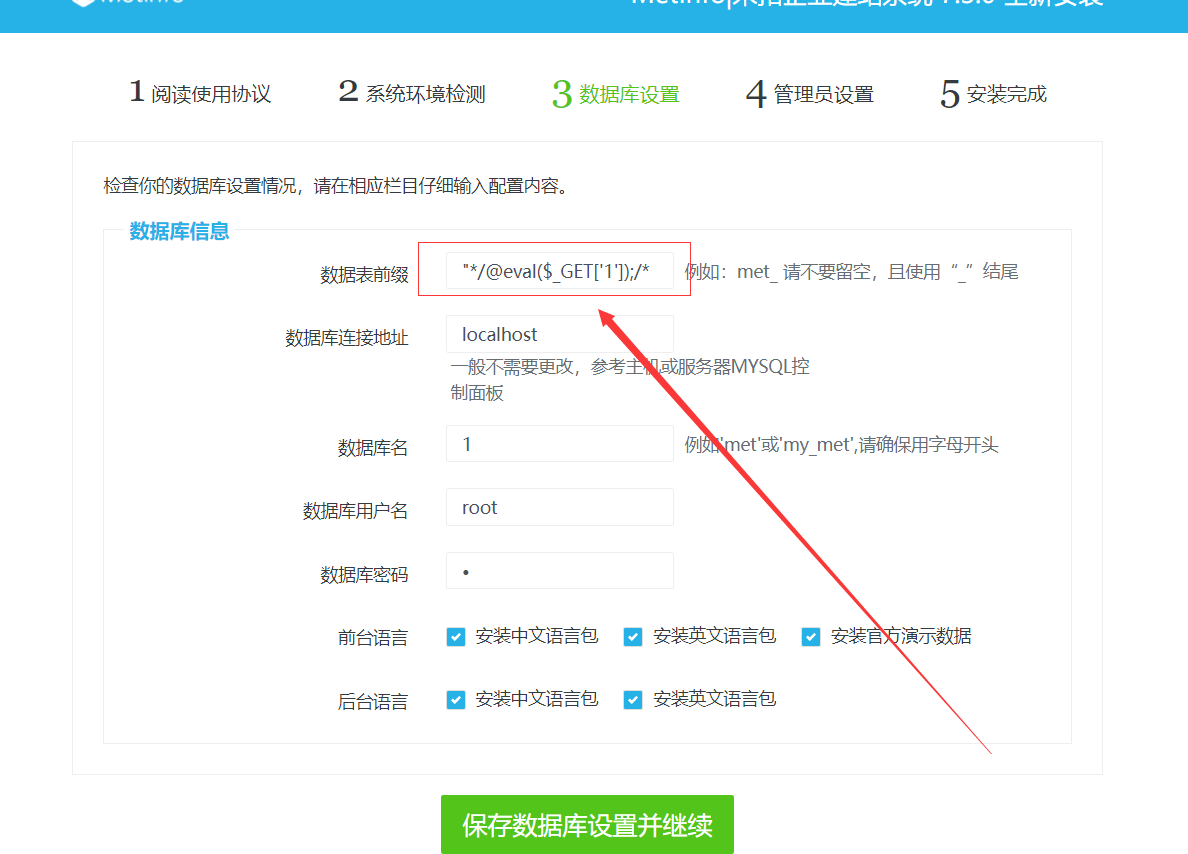Screen dimensions: 1188x854
Task: Toggle the frontend 安装英文语言包 checkbox
Action: (x=633, y=636)
